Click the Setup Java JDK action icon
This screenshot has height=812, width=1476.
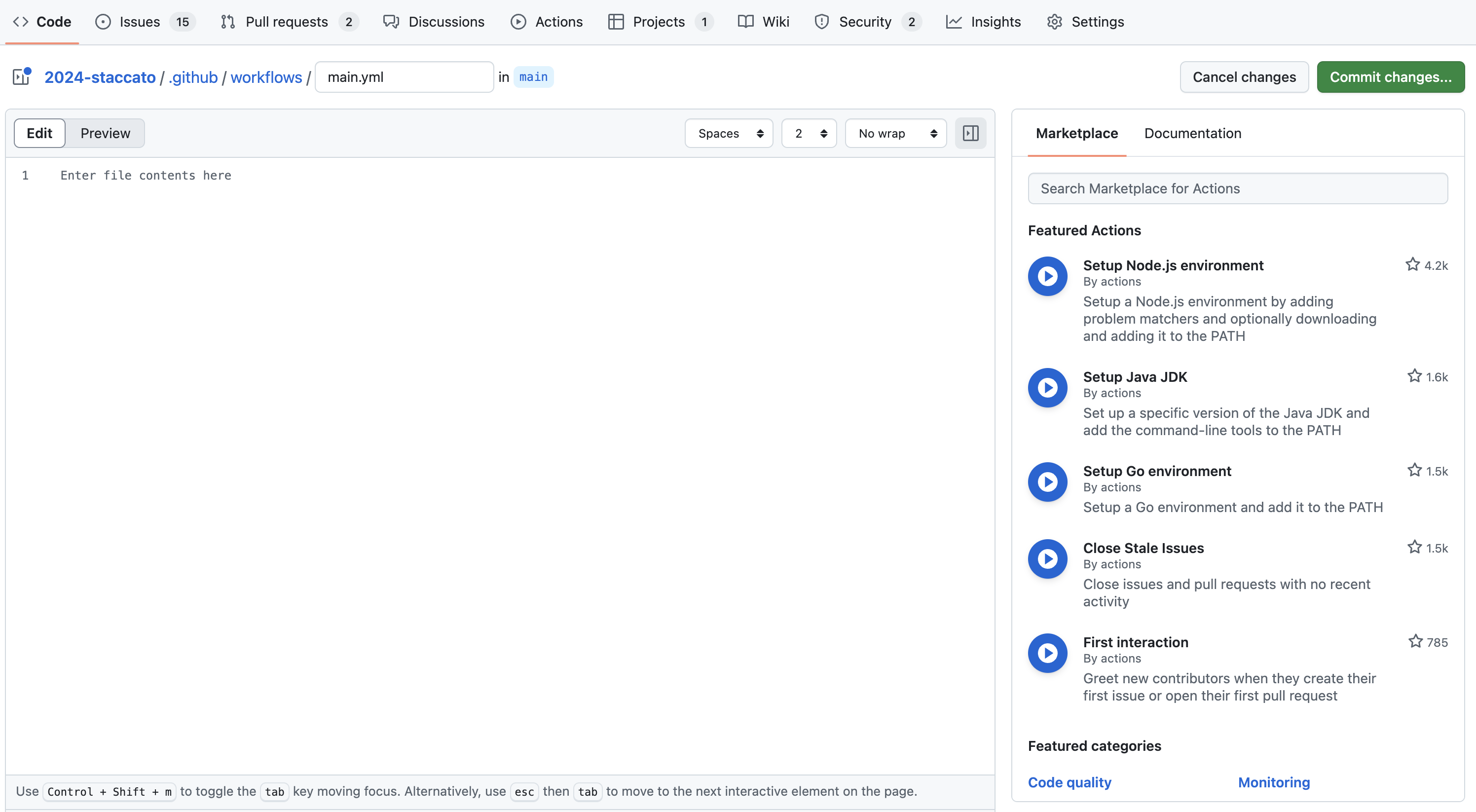[1047, 388]
